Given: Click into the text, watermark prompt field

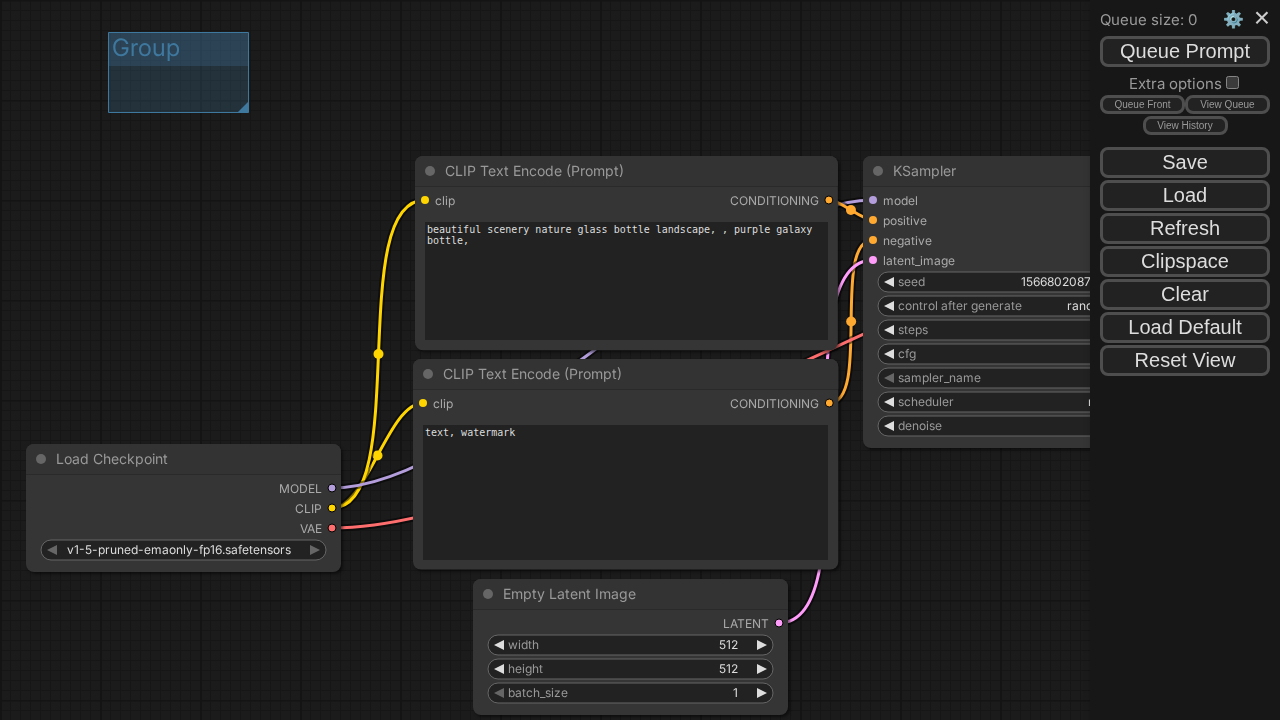Looking at the screenshot, I should 625,492.
